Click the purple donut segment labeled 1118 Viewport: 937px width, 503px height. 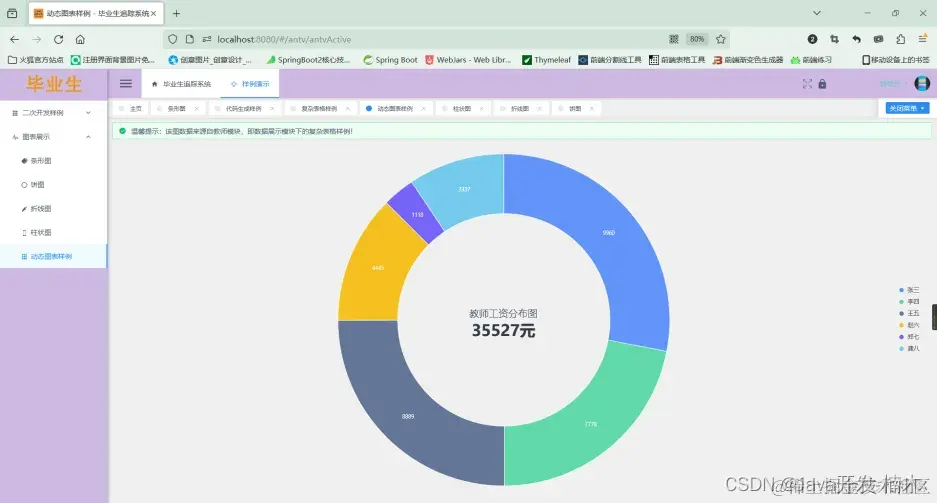coord(417,214)
